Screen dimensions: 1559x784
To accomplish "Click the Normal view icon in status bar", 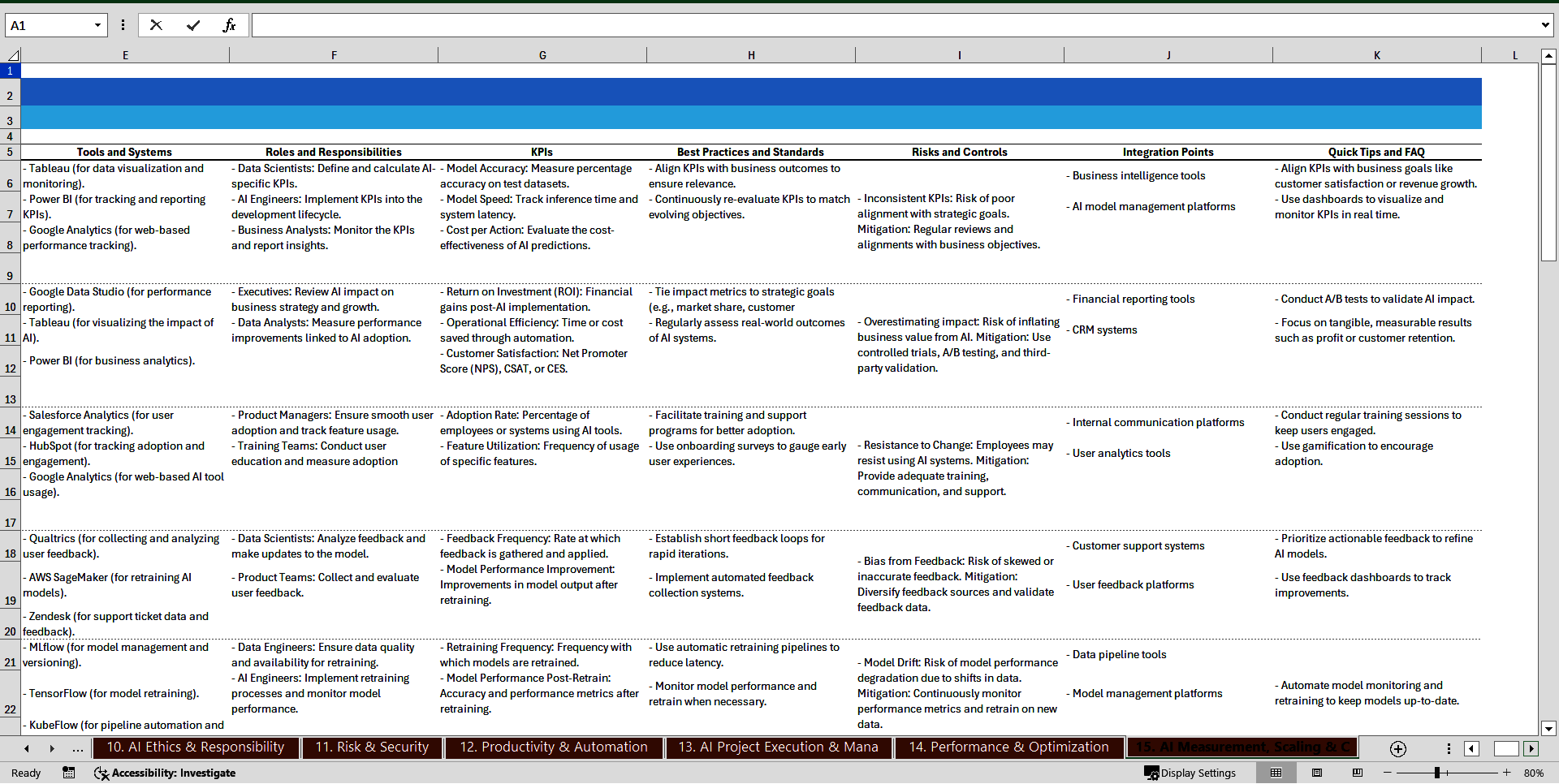I will 1276,773.
